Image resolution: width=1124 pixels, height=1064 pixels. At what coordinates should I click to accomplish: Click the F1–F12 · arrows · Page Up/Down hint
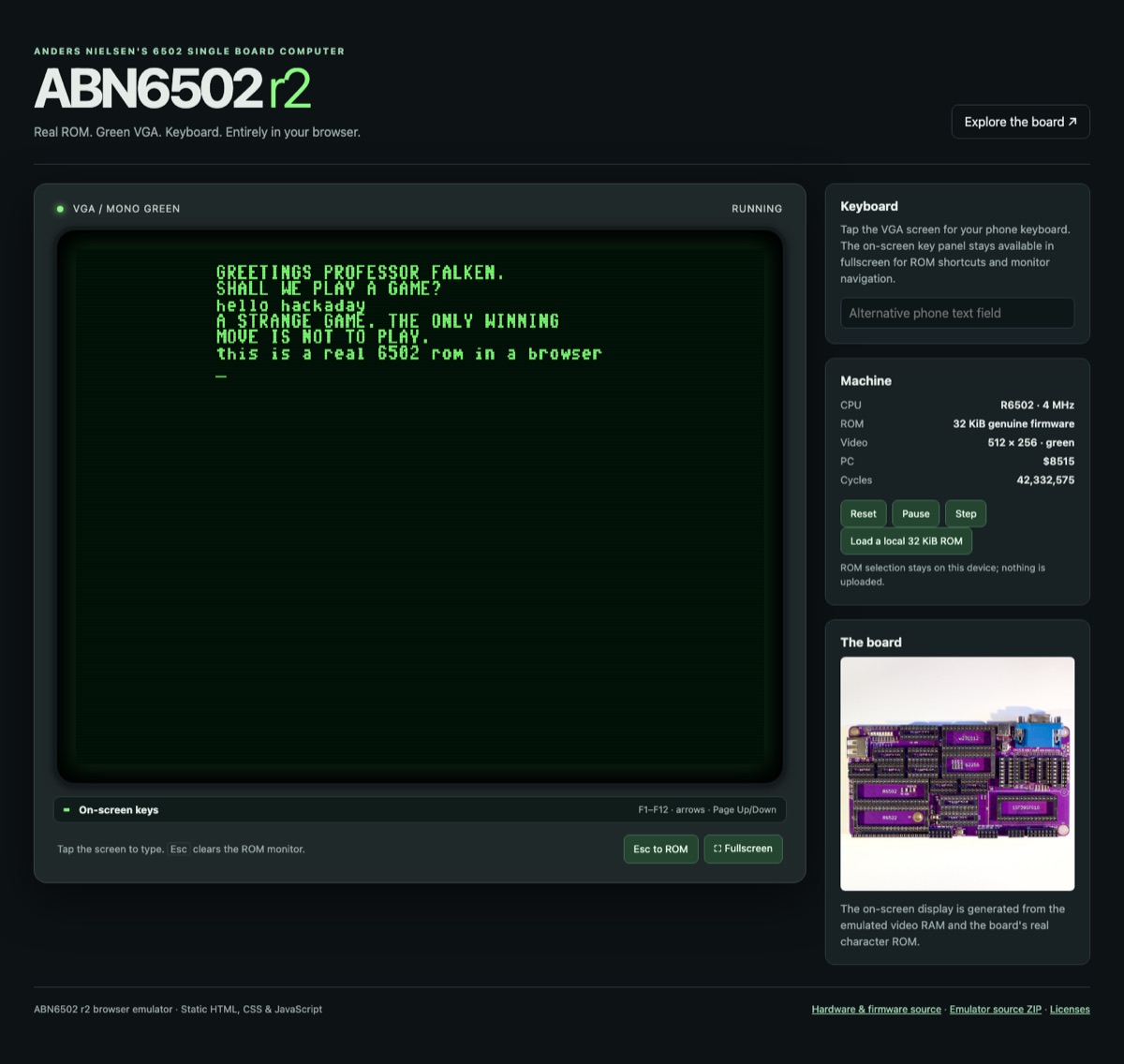707,809
